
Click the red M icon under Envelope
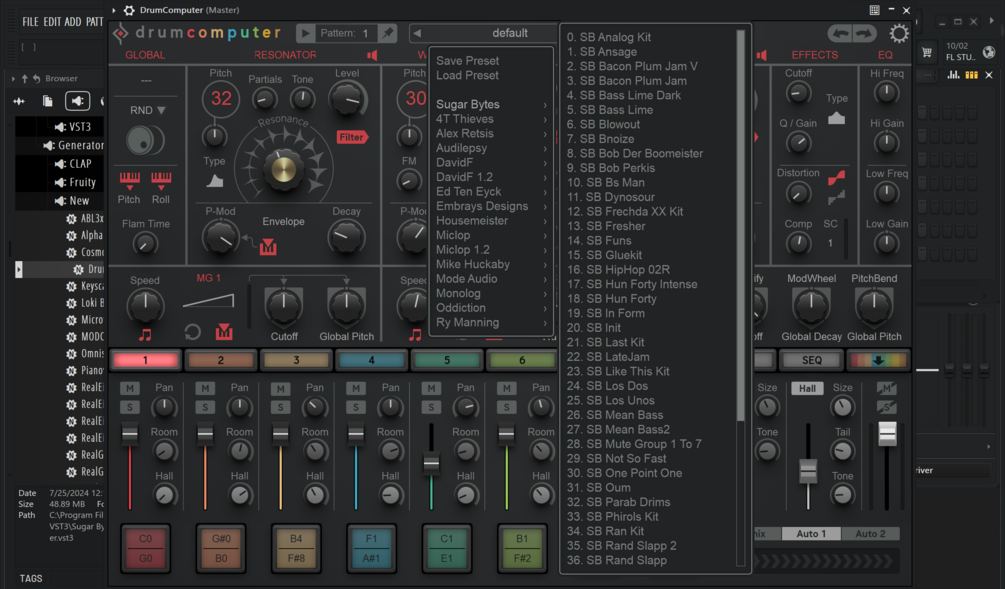tap(268, 247)
